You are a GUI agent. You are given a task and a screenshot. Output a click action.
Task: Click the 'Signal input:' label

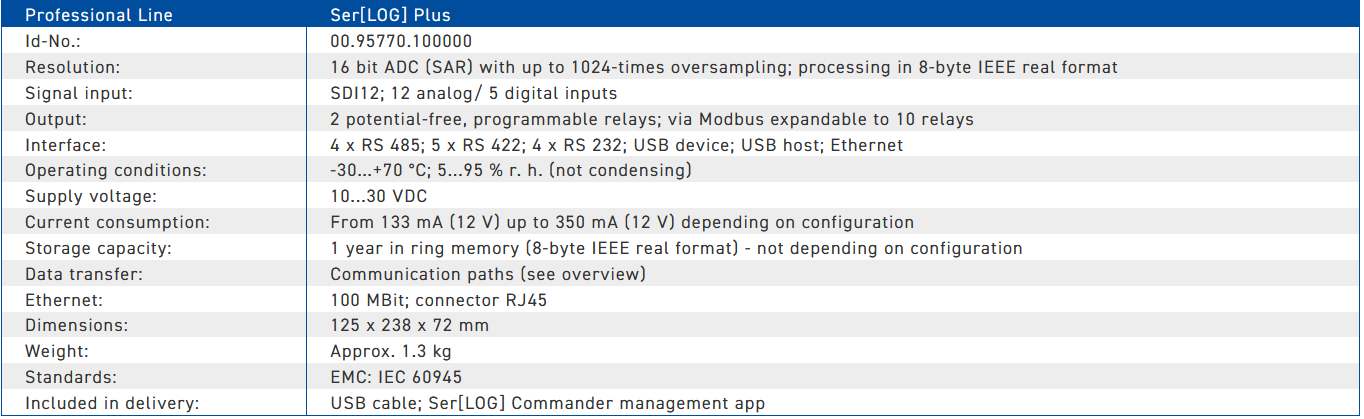tap(79, 94)
